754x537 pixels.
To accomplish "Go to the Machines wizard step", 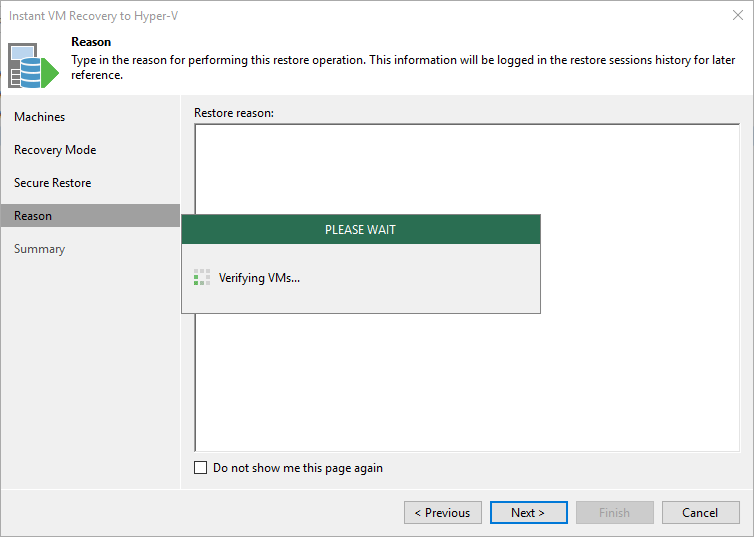I will pos(39,117).
